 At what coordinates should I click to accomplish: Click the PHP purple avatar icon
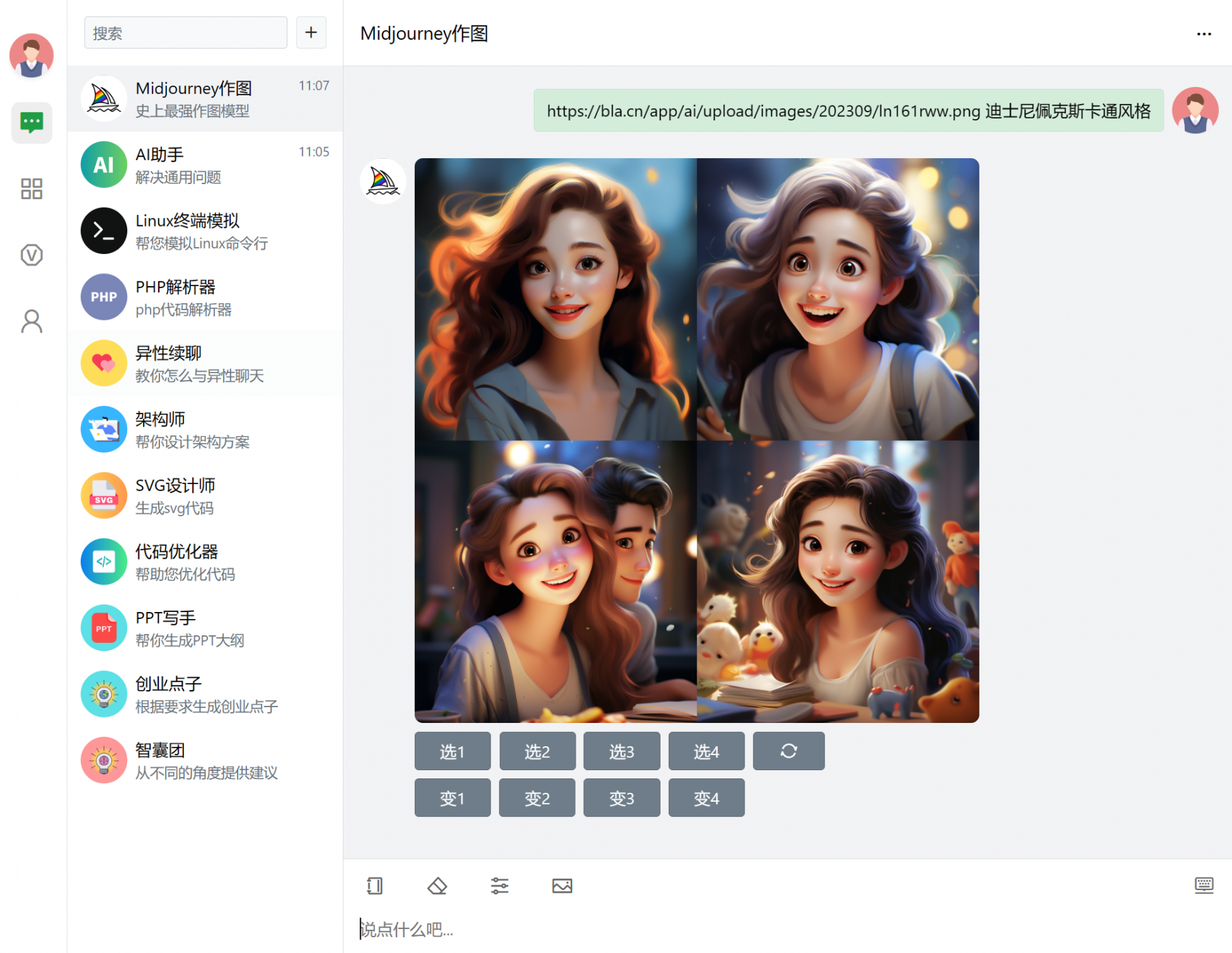tap(104, 297)
